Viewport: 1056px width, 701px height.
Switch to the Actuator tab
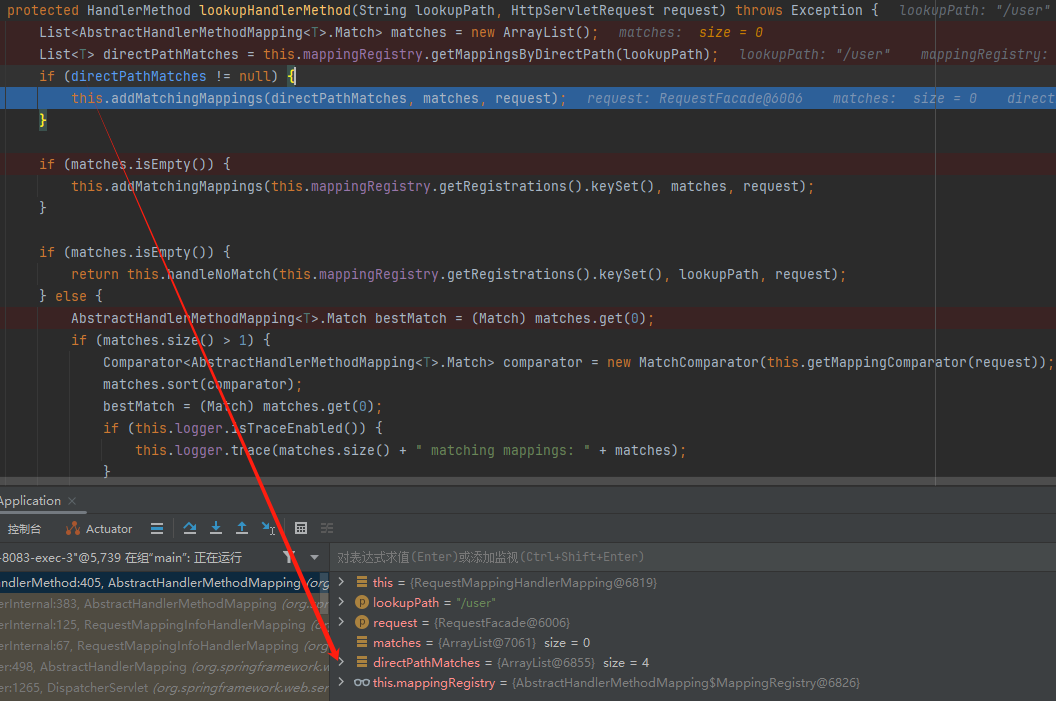click(x=99, y=529)
